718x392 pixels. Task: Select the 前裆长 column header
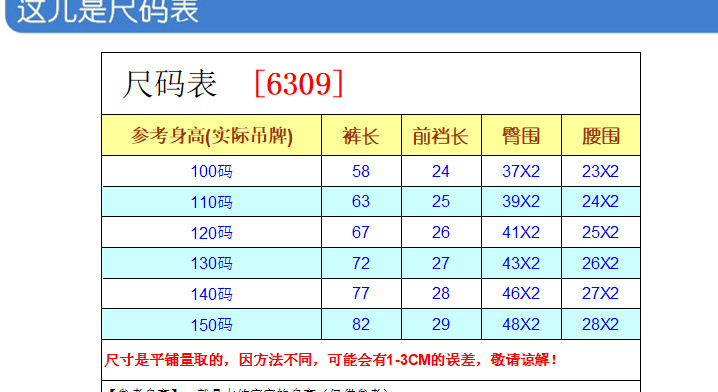coord(441,136)
